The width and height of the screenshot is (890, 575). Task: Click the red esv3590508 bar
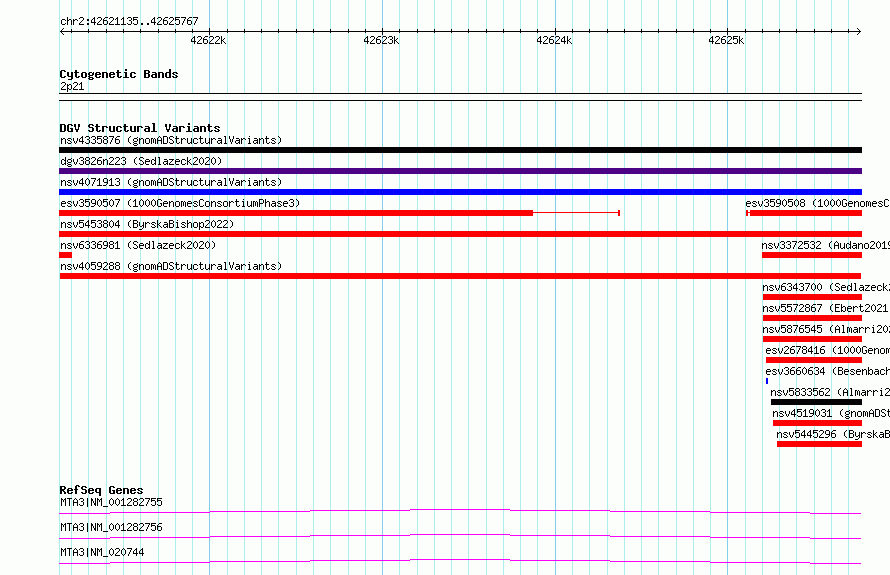click(x=805, y=213)
